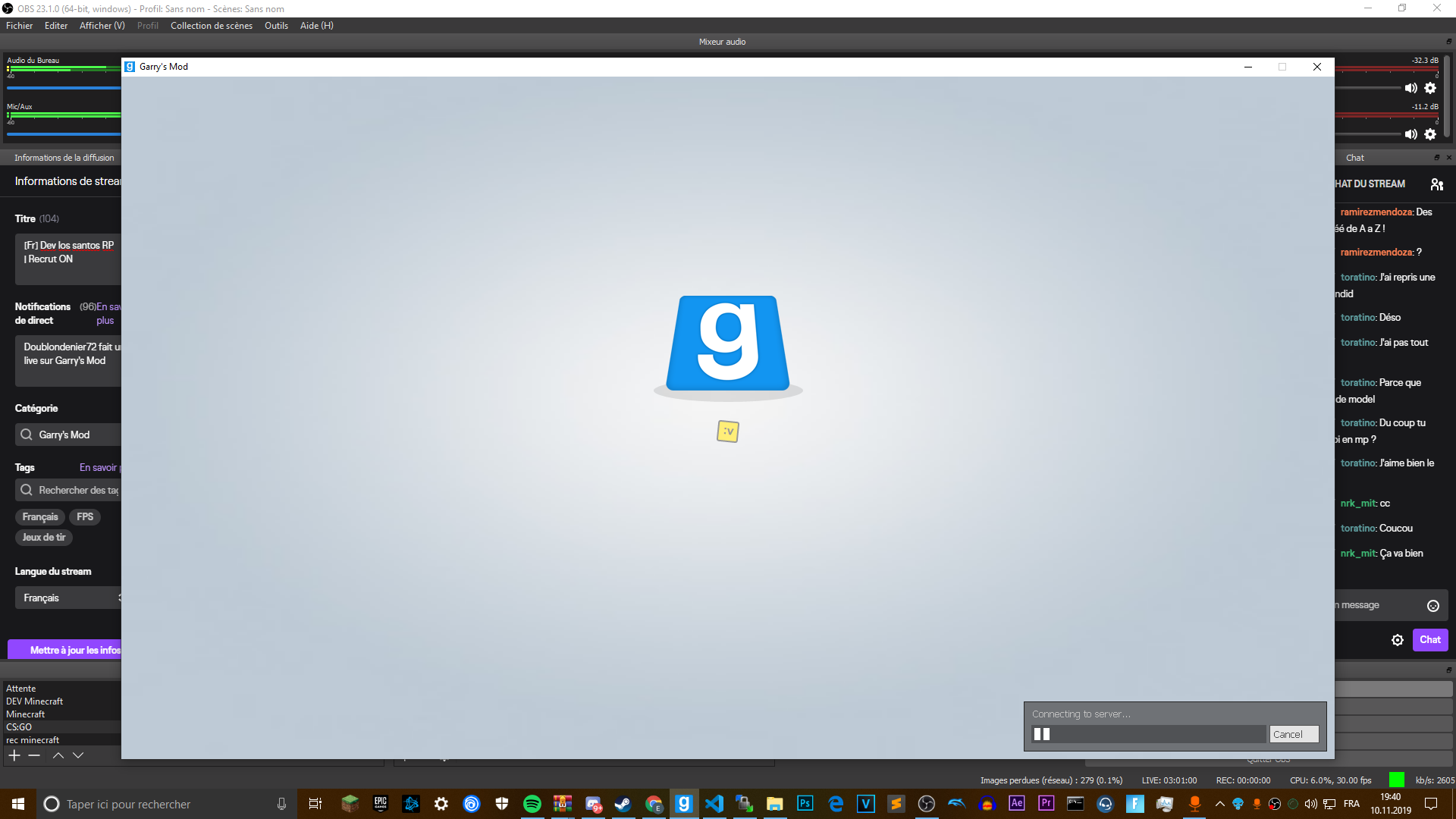
Task: Open Spotify from the taskbar
Action: [x=532, y=804]
